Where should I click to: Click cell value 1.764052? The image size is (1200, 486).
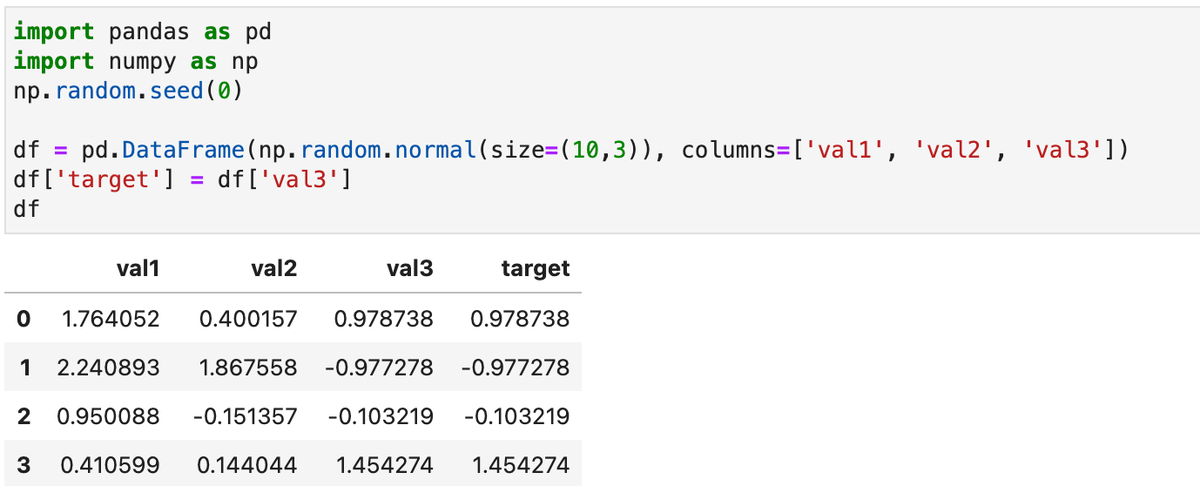click(110, 320)
